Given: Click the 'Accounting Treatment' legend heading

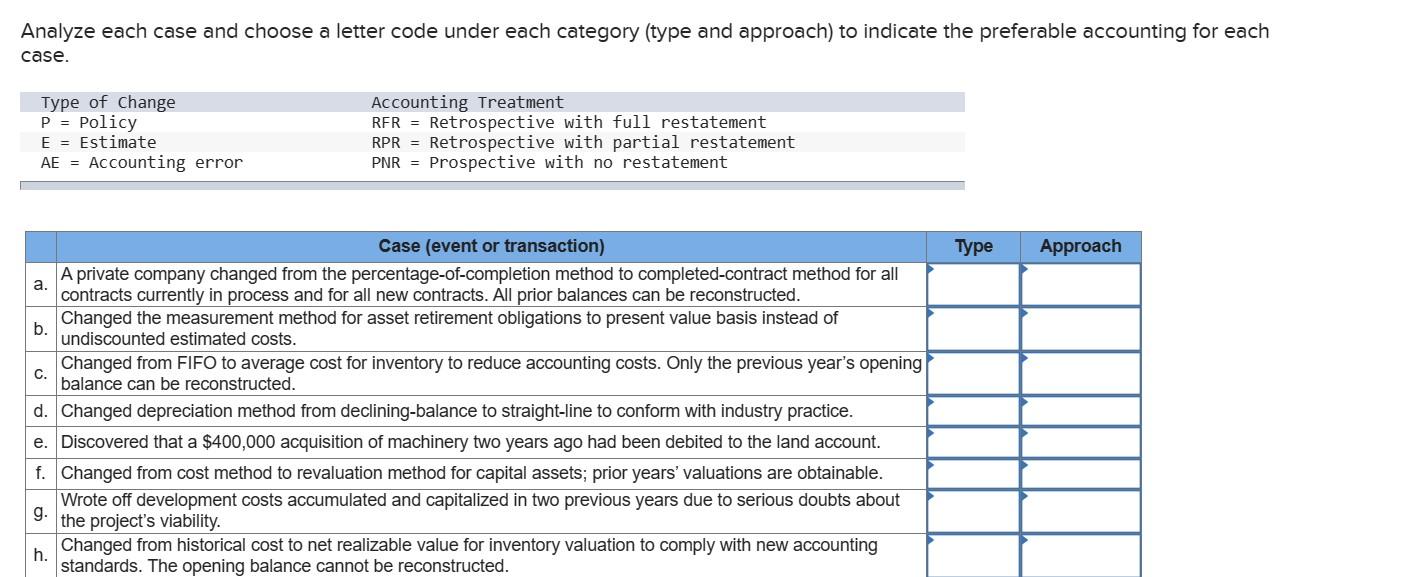Looking at the screenshot, I should pyautogui.click(x=467, y=102).
